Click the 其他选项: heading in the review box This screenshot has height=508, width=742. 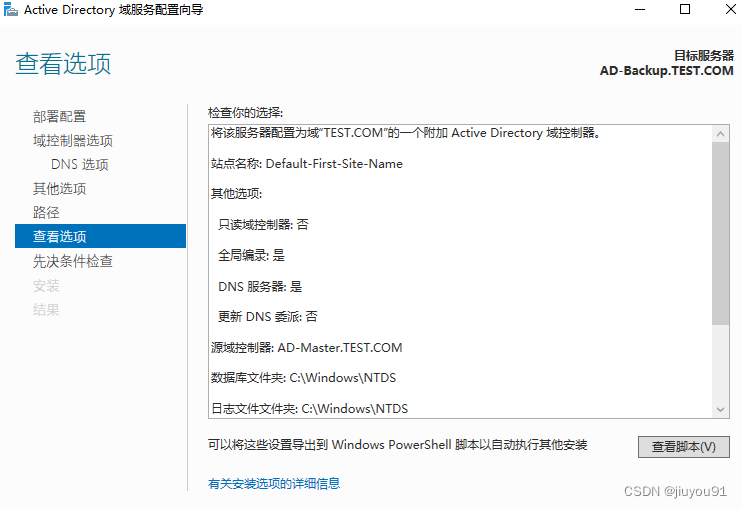(236, 193)
